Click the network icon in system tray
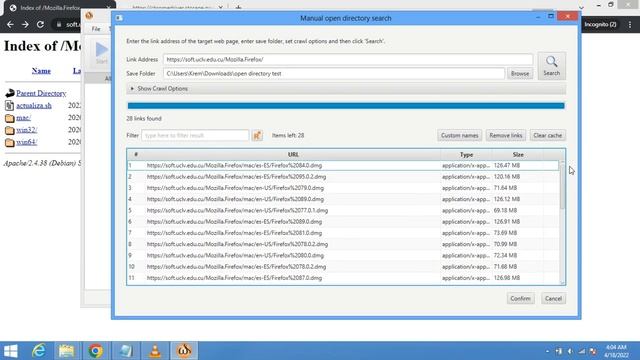The image size is (640, 360). (x=582, y=351)
